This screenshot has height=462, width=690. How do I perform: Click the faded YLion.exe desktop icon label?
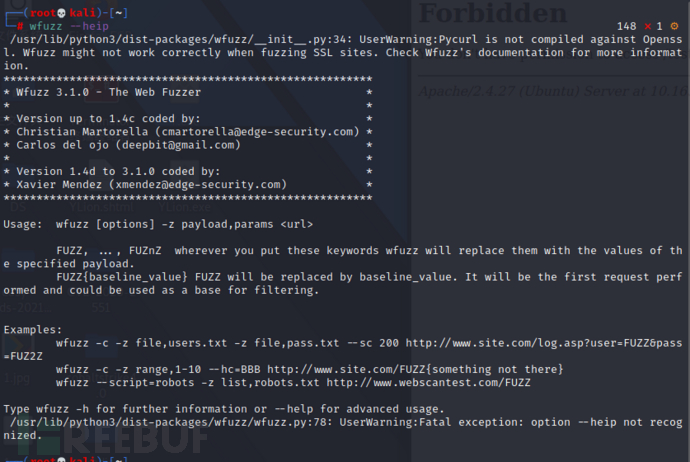(184, 207)
